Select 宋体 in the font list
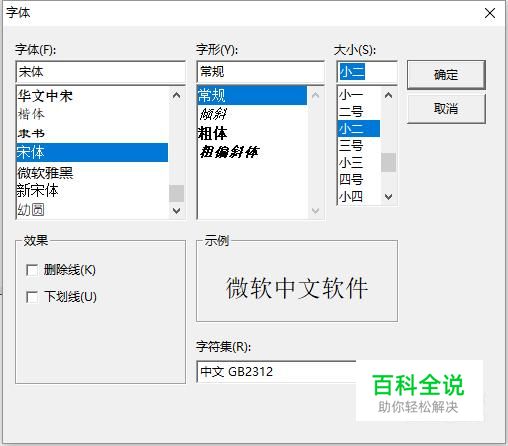This screenshot has height=446, width=508. pyautogui.click(x=92, y=152)
